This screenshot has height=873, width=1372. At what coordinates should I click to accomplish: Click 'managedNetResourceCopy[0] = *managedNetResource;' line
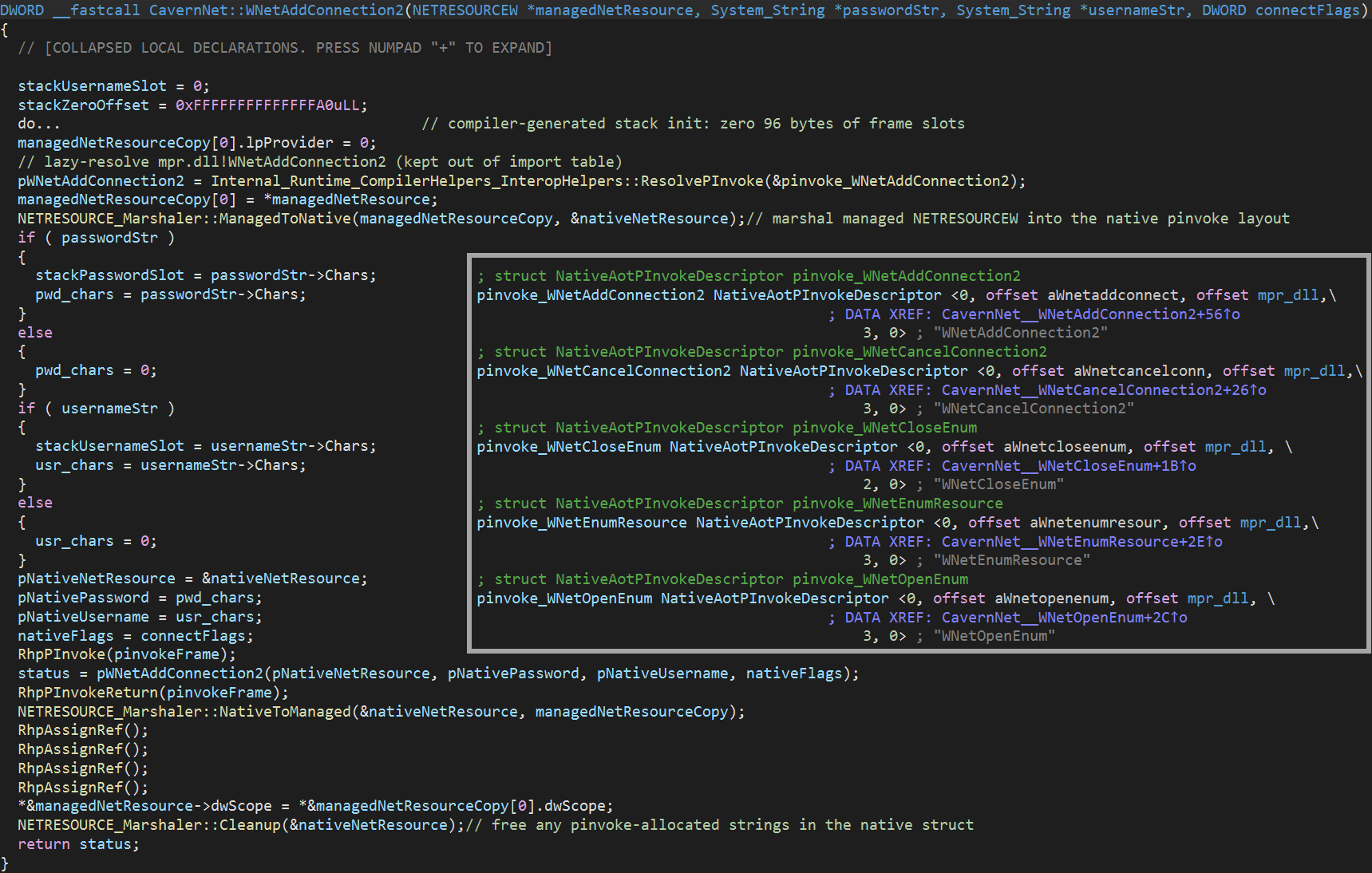(227, 199)
